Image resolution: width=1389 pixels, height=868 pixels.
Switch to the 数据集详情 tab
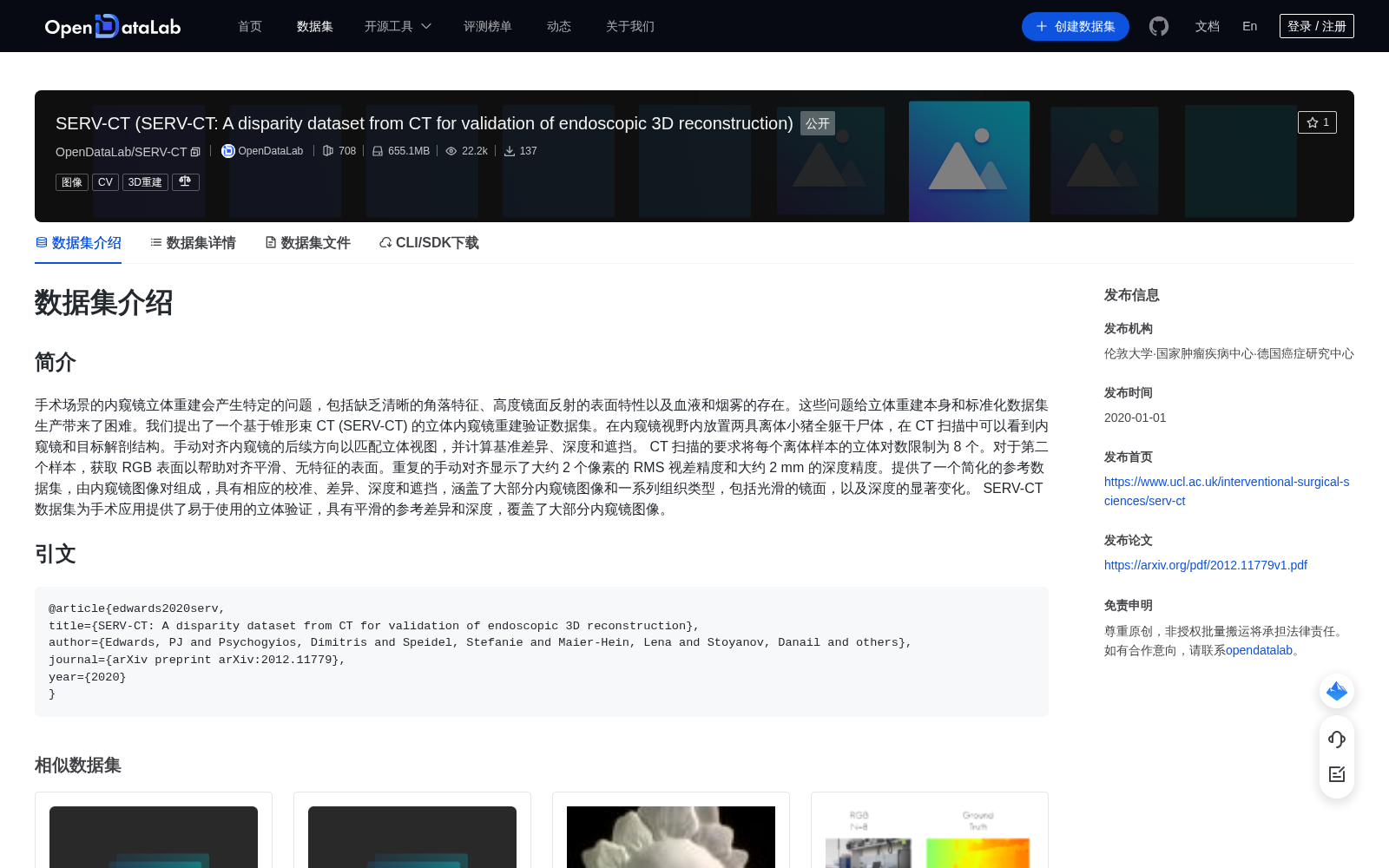(x=193, y=243)
